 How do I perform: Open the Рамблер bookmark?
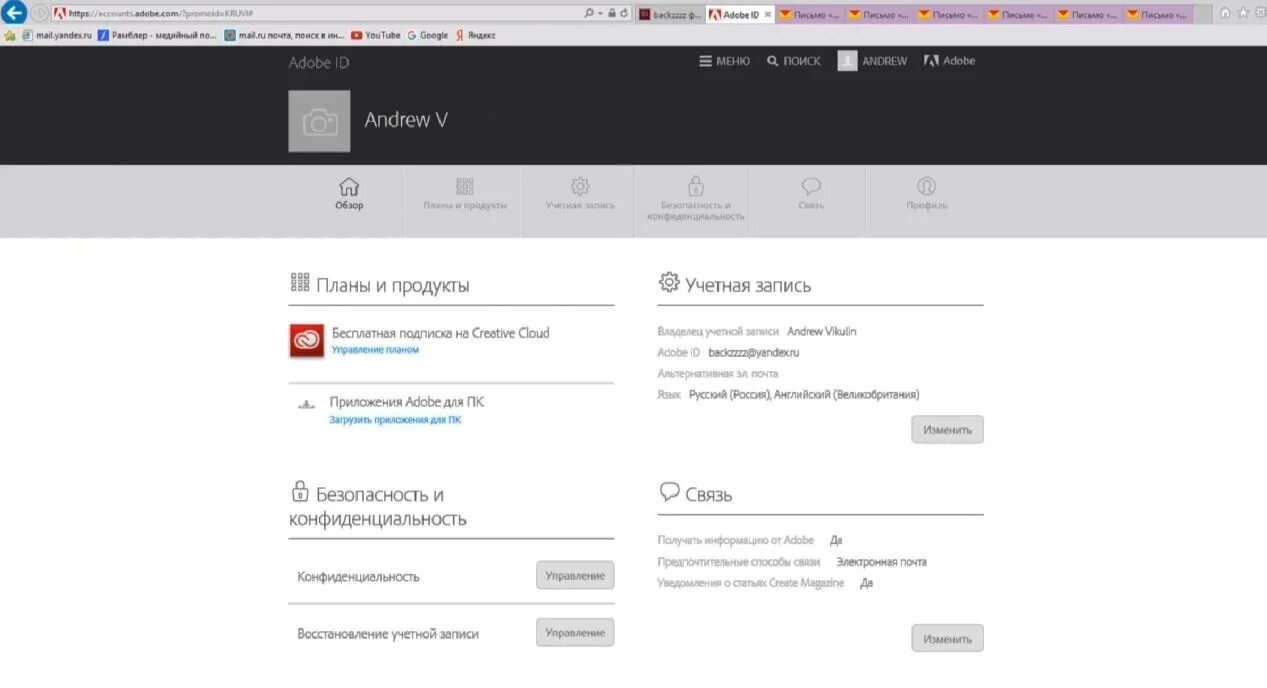(x=158, y=35)
